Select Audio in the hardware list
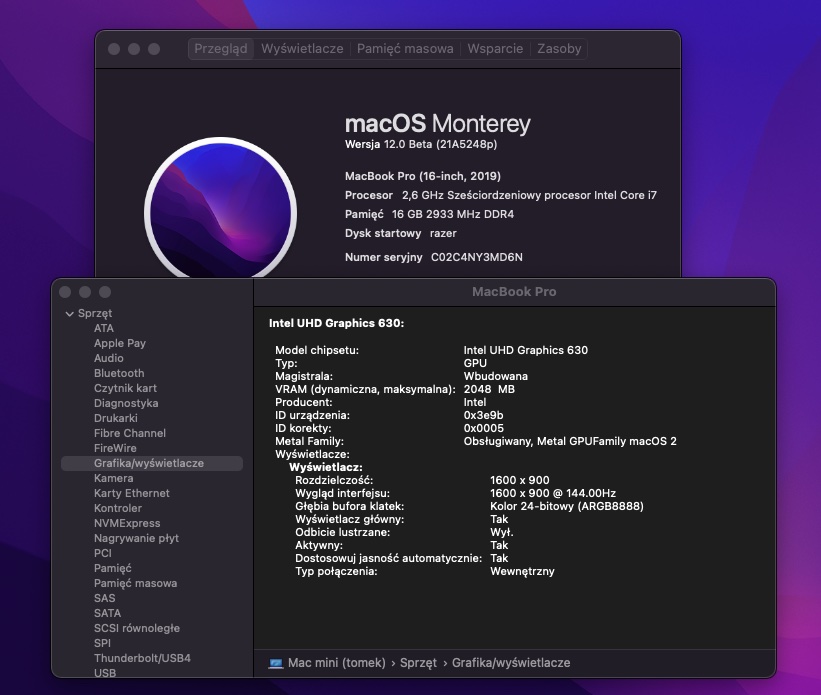Viewport: 821px width, 695px height. [x=109, y=358]
